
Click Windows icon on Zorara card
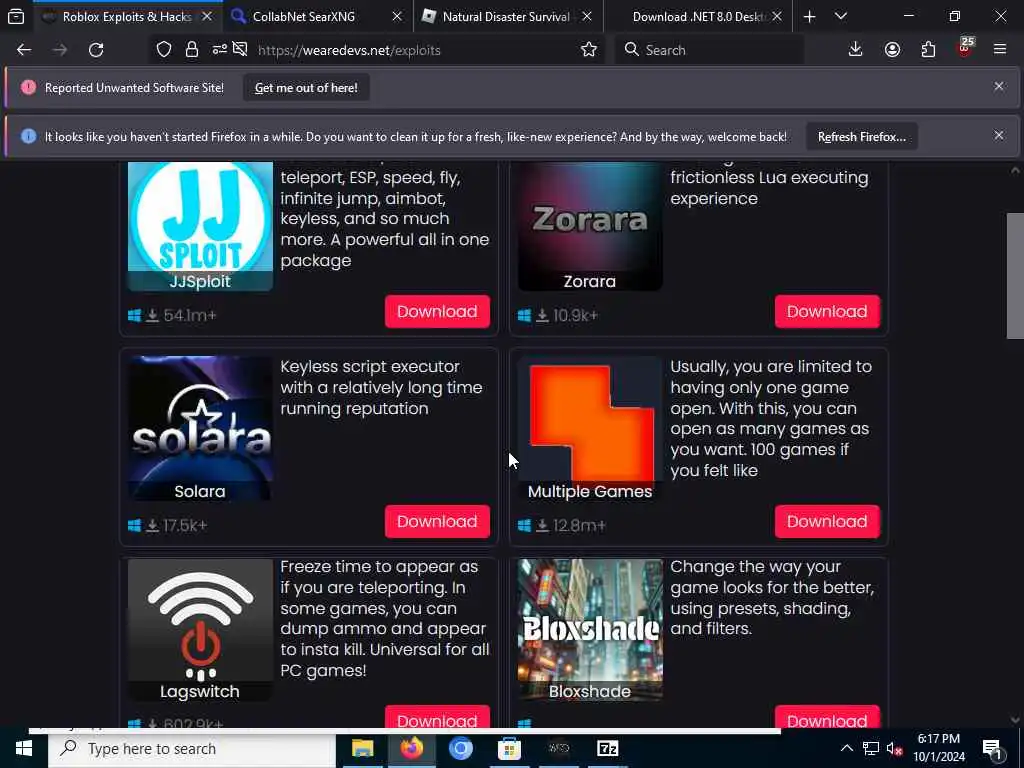(x=524, y=315)
